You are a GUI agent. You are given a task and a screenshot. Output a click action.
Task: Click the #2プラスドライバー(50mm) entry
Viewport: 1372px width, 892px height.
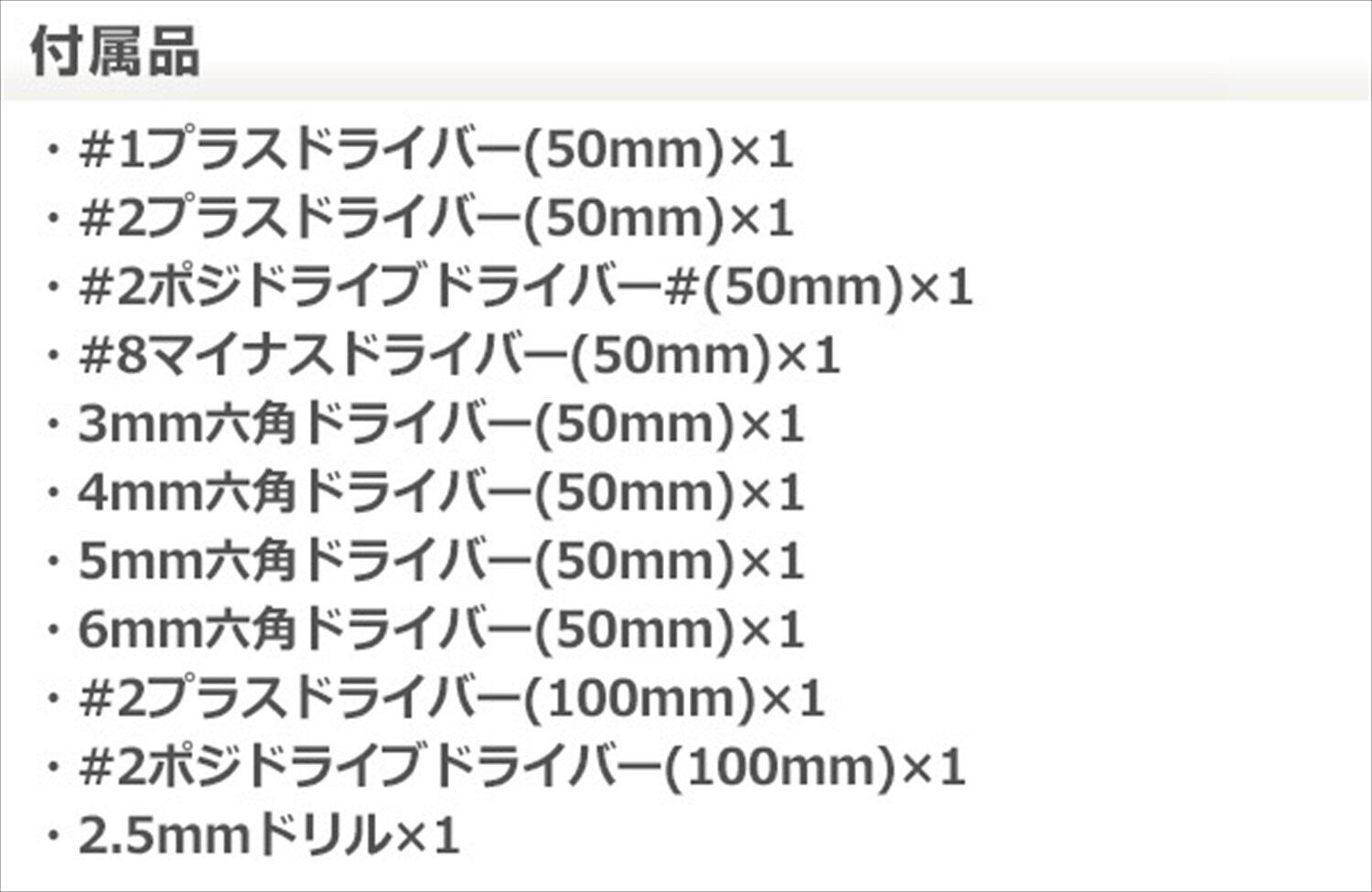(x=435, y=220)
